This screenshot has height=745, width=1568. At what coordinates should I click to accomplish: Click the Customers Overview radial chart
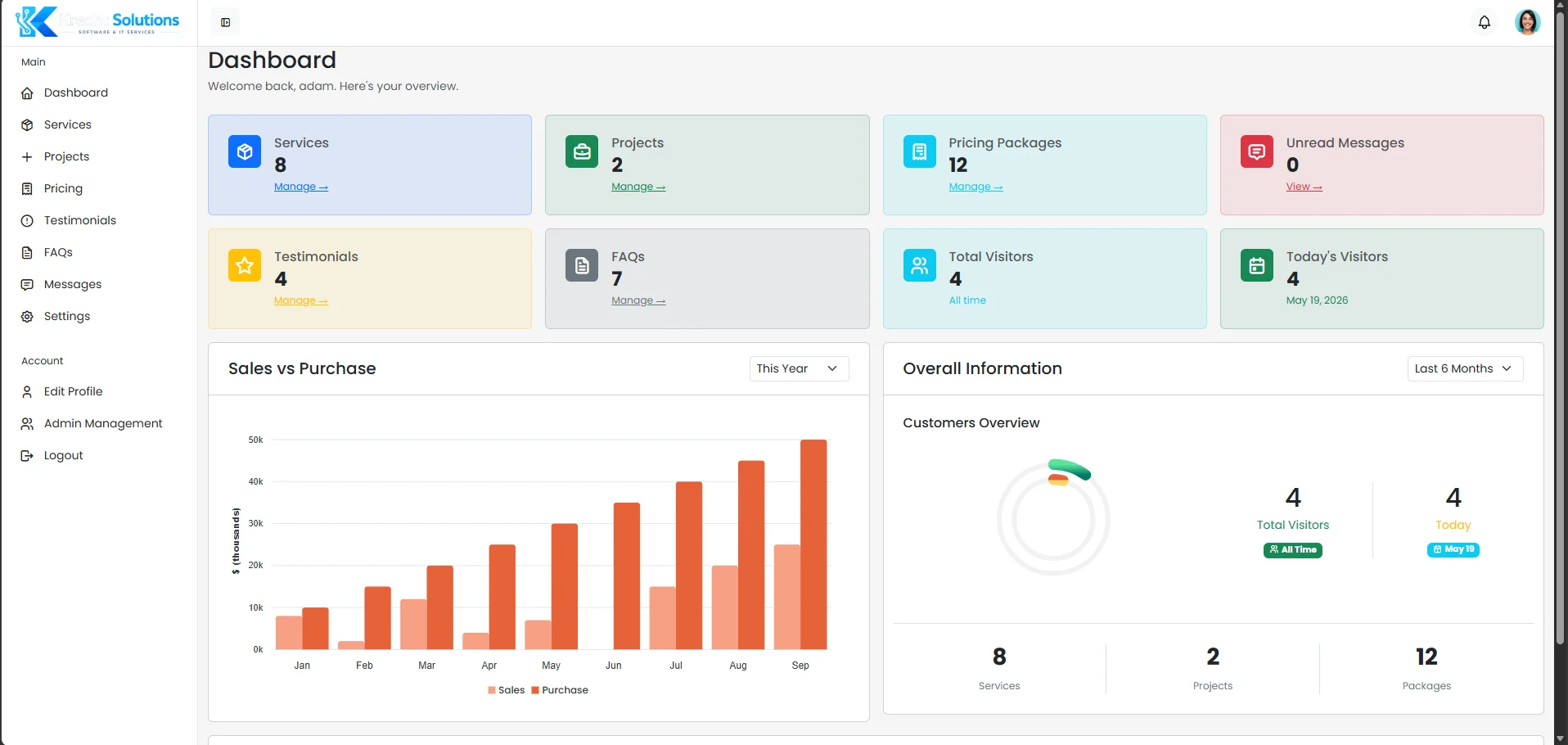pyautogui.click(x=1053, y=518)
